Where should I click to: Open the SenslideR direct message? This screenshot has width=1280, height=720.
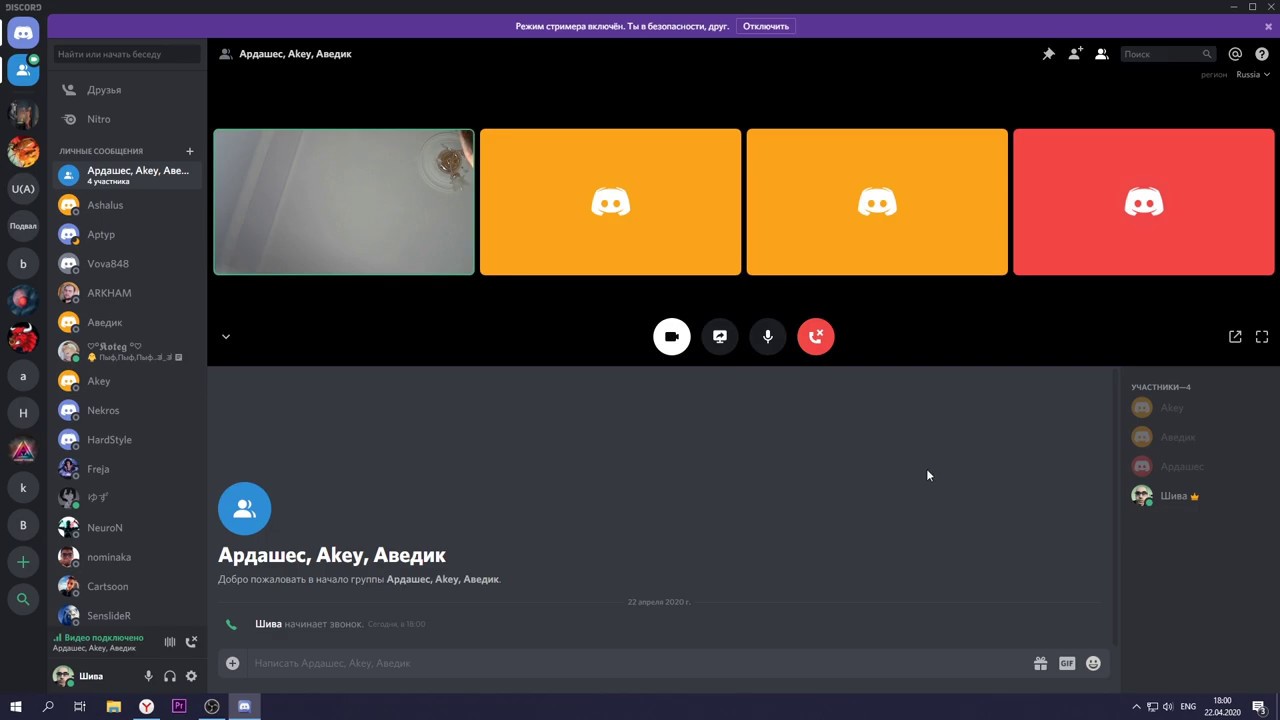127,616
